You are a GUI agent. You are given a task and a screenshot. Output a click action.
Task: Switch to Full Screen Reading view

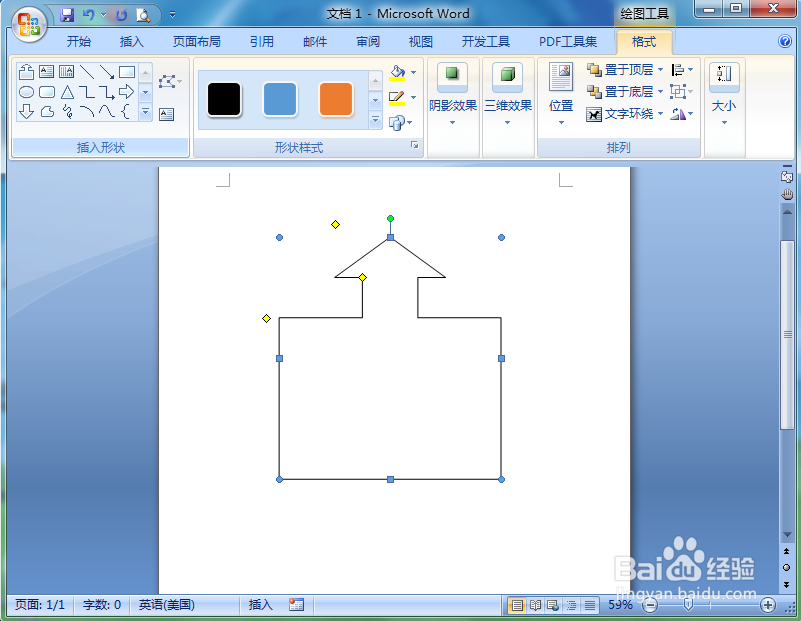click(x=535, y=606)
